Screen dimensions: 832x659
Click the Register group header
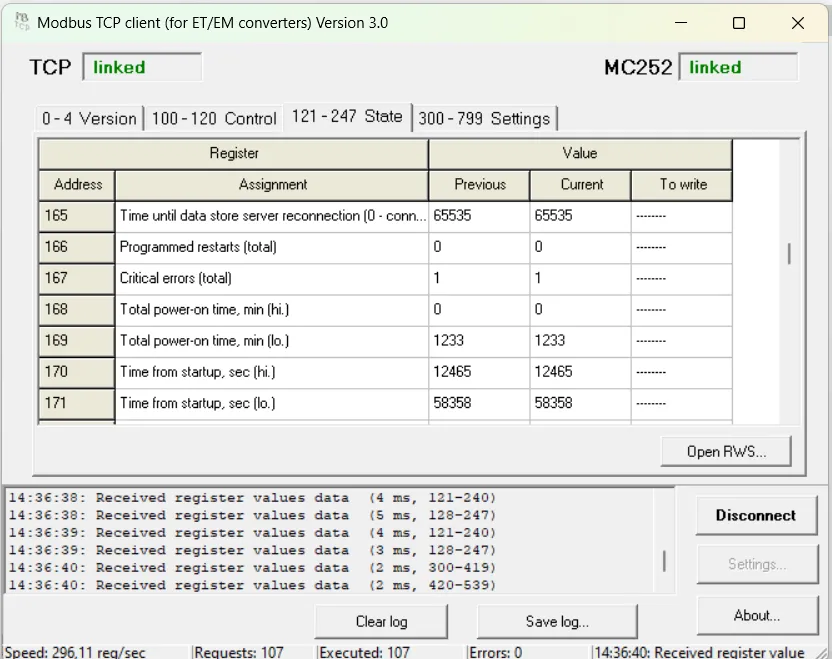tap(233, 154)
